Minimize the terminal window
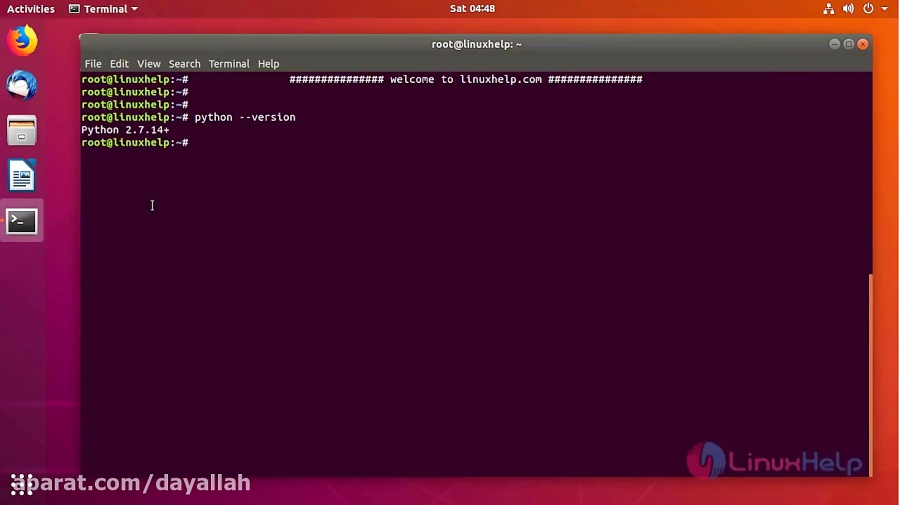This screenshot has height=505, width=900. 835,44
